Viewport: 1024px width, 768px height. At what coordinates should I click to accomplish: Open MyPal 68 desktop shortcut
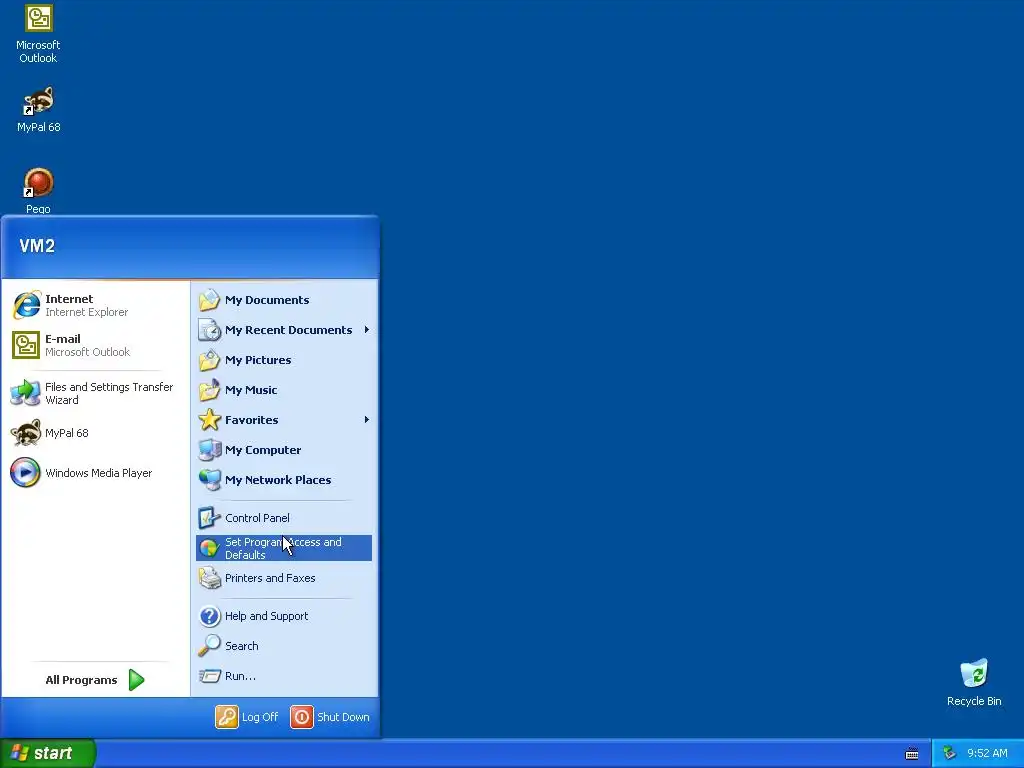coord(39,109)
